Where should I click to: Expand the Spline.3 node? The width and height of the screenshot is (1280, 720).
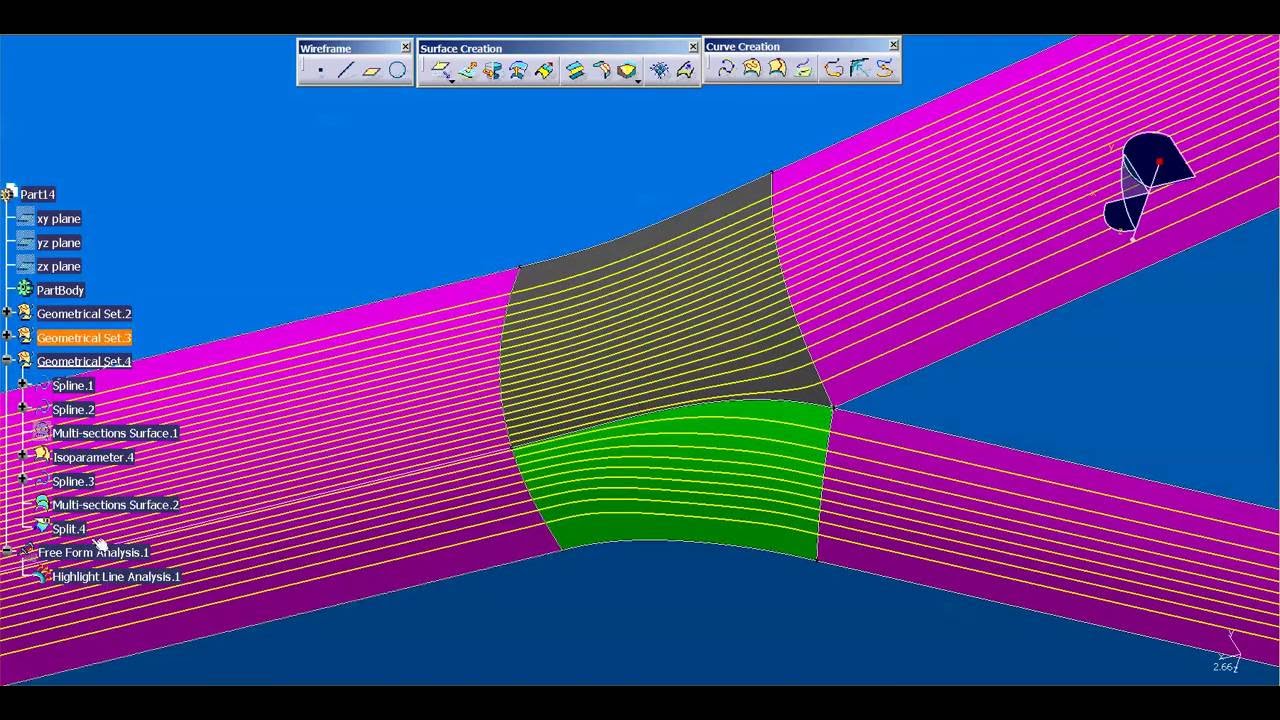point(23,479)
